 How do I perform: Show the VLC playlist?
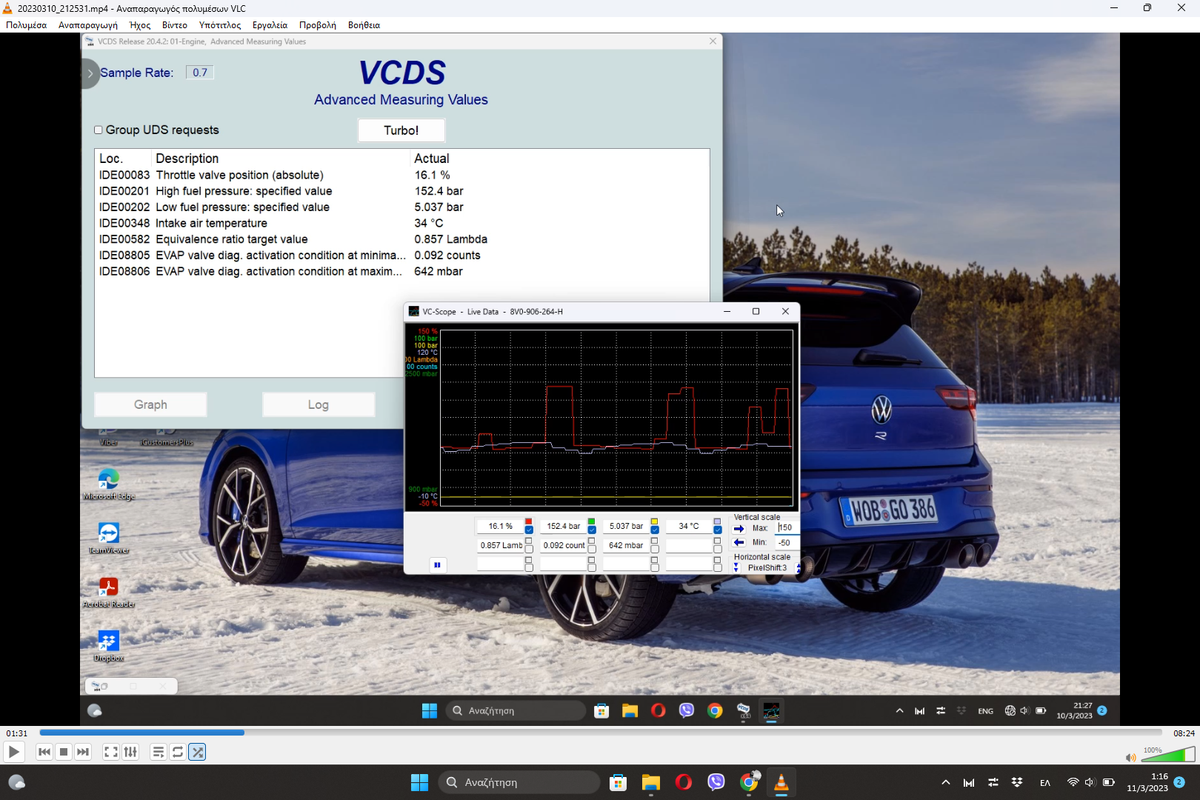pos(158,751)
